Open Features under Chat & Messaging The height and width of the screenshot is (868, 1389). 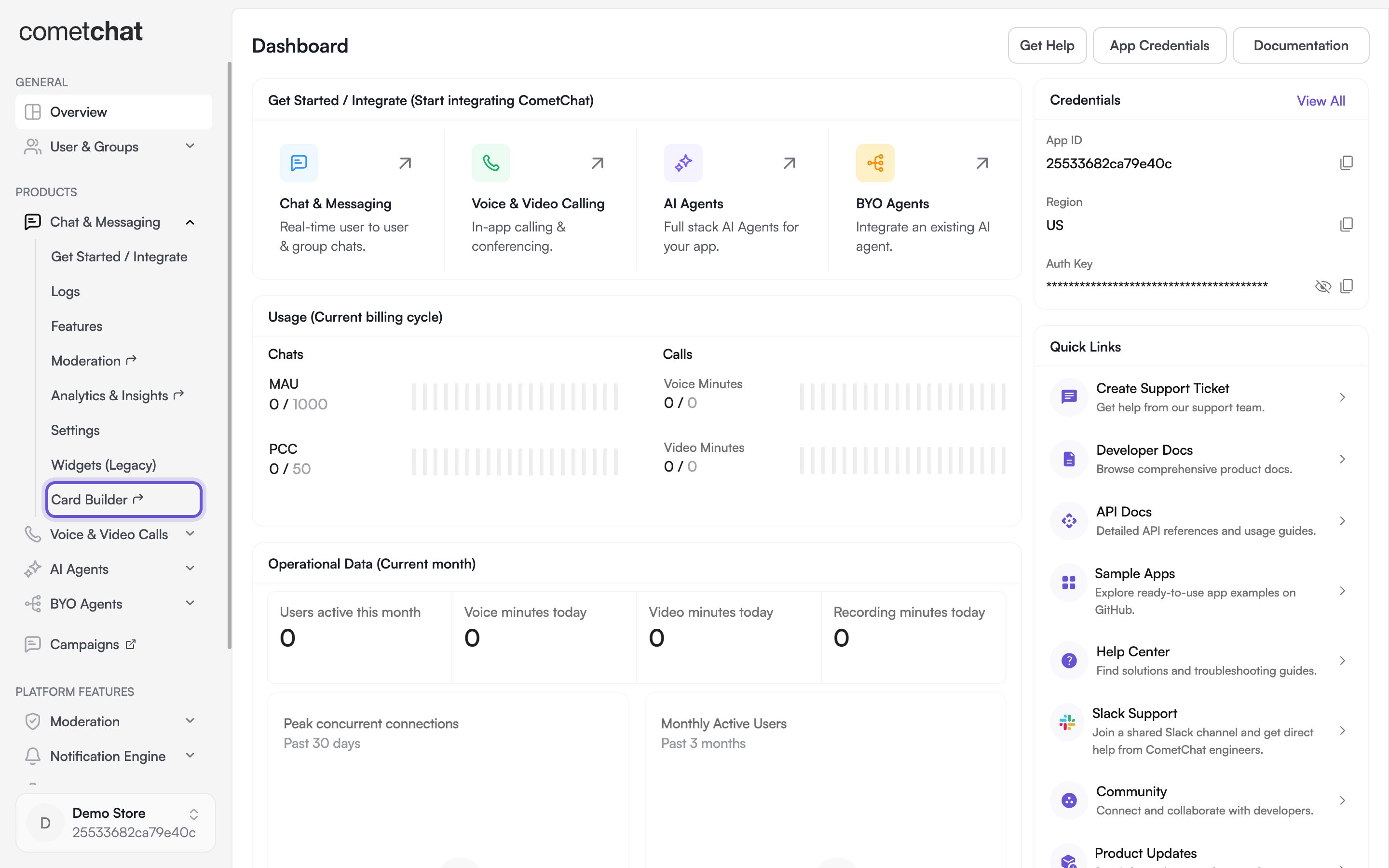click(76, 326)
